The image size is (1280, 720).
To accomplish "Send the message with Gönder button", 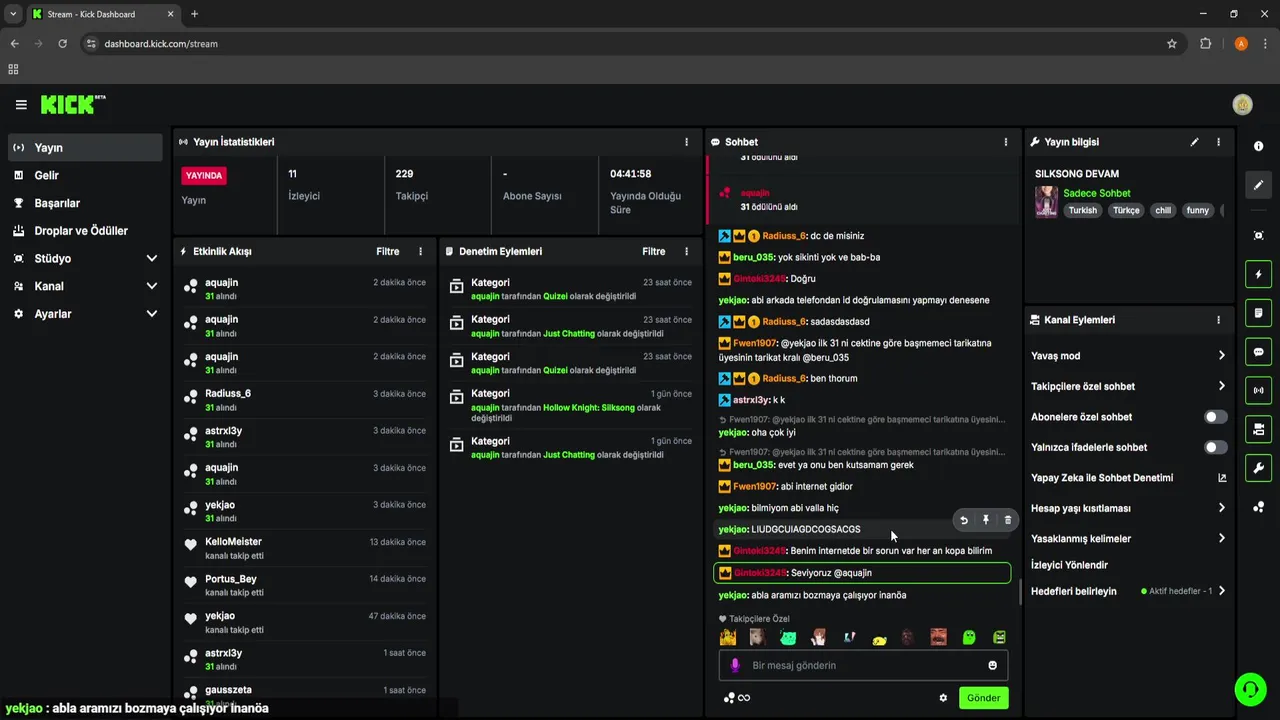I will [983, 698].
